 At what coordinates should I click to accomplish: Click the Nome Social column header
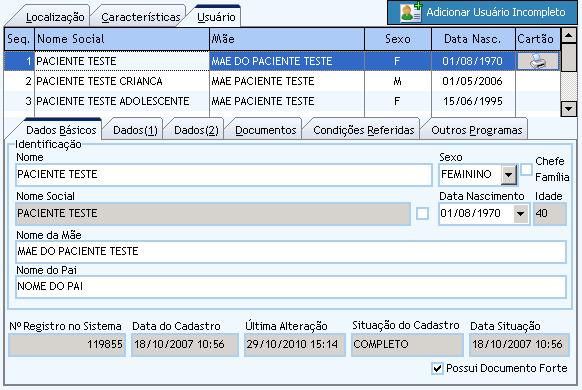122,39
